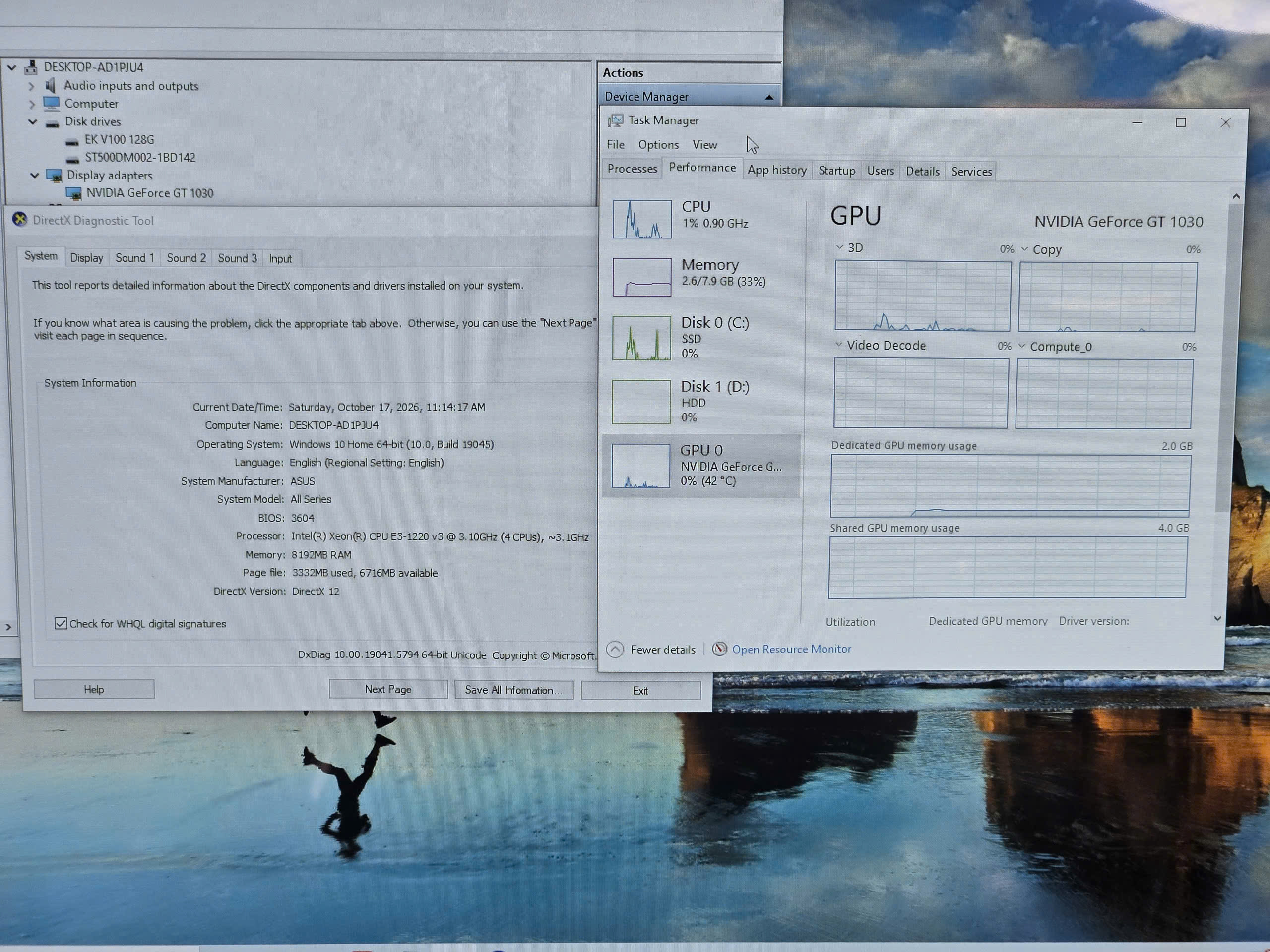1270x952 pixels.
Task: Switch to the Display tab in DxDiag
Action: point(86,258)
